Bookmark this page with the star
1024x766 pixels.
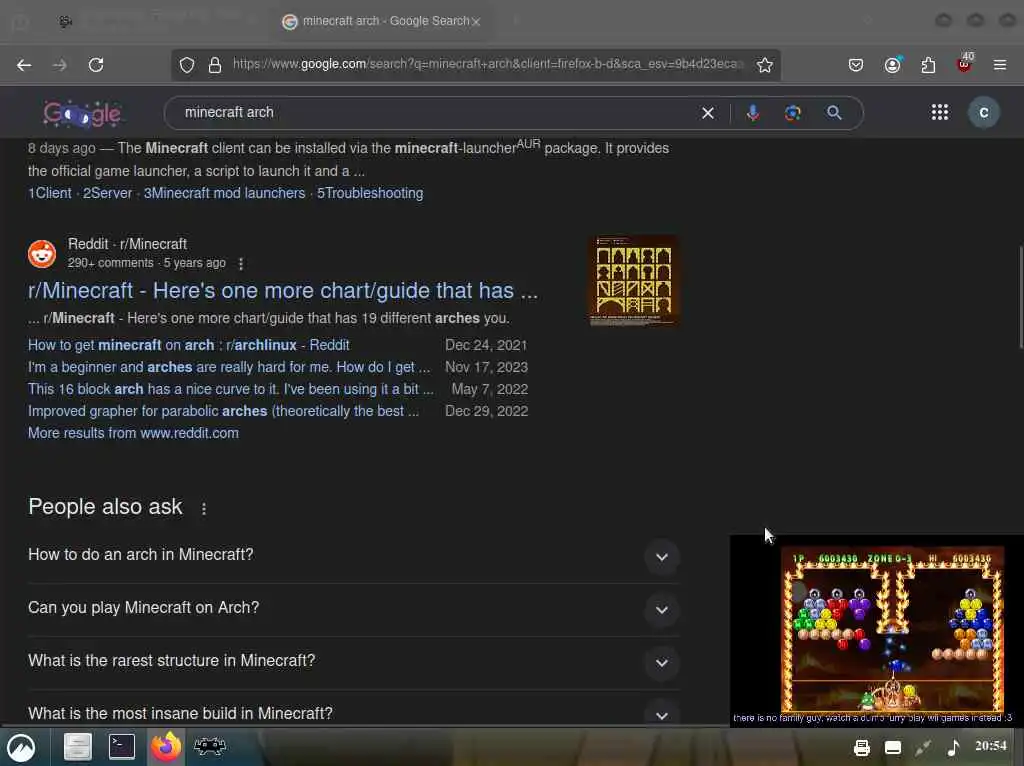pyautogui.click(x=765, y=65)
